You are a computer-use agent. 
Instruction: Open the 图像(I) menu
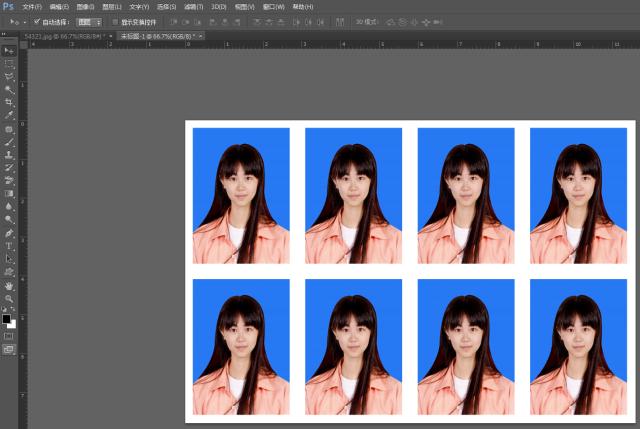pos(85,6)
